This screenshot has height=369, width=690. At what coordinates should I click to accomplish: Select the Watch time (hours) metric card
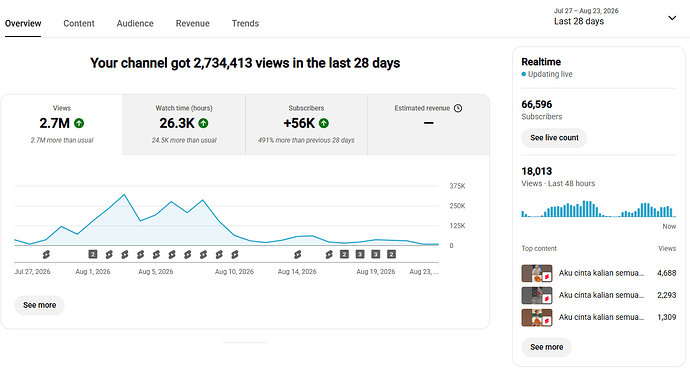point(184,124)
